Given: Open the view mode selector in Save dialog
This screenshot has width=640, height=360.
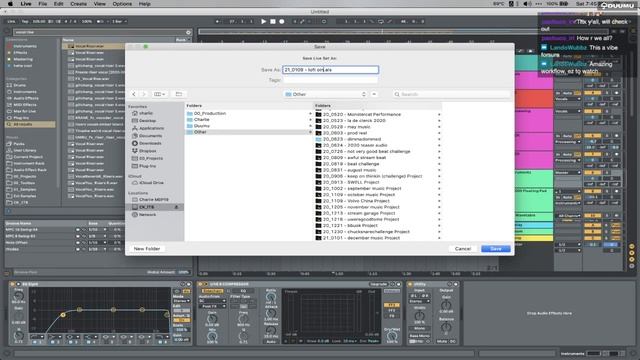Looking at the screenshot, I should [159, 94].
